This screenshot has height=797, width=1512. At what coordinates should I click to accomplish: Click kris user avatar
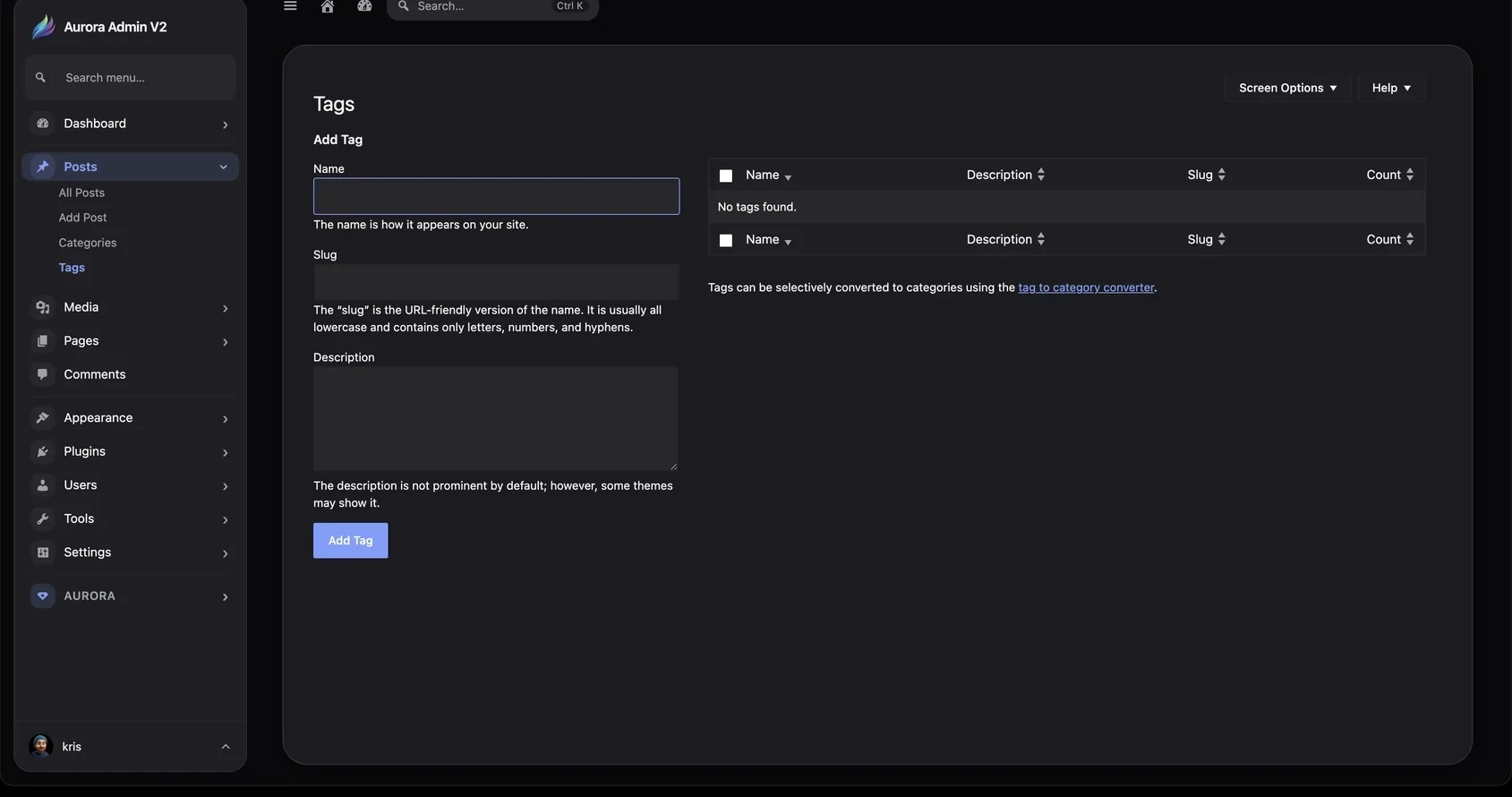(x=40, y=746)
